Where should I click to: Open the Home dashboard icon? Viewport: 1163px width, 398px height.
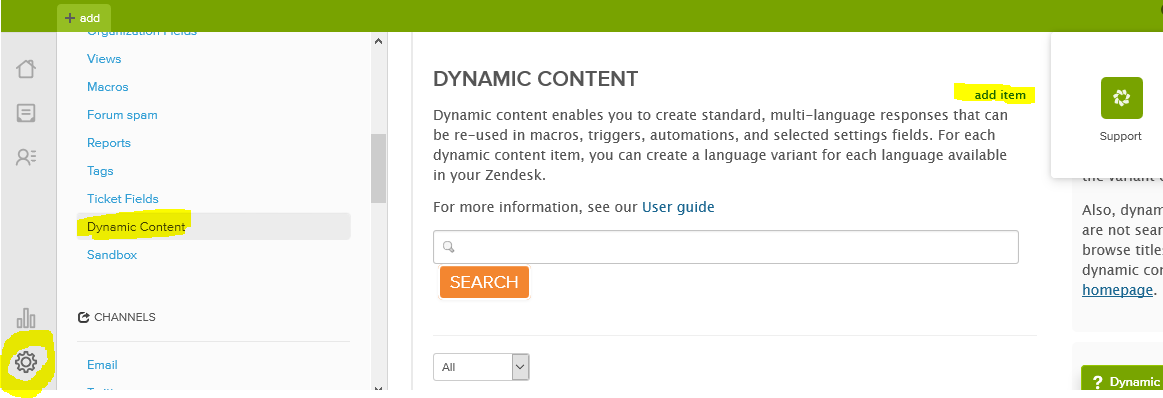coord(26,69)
